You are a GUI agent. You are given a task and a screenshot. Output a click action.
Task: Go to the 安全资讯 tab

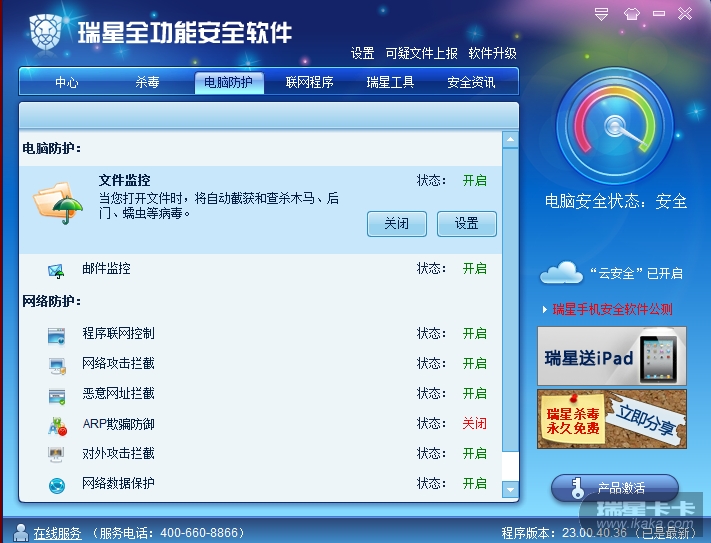point(471,82)
